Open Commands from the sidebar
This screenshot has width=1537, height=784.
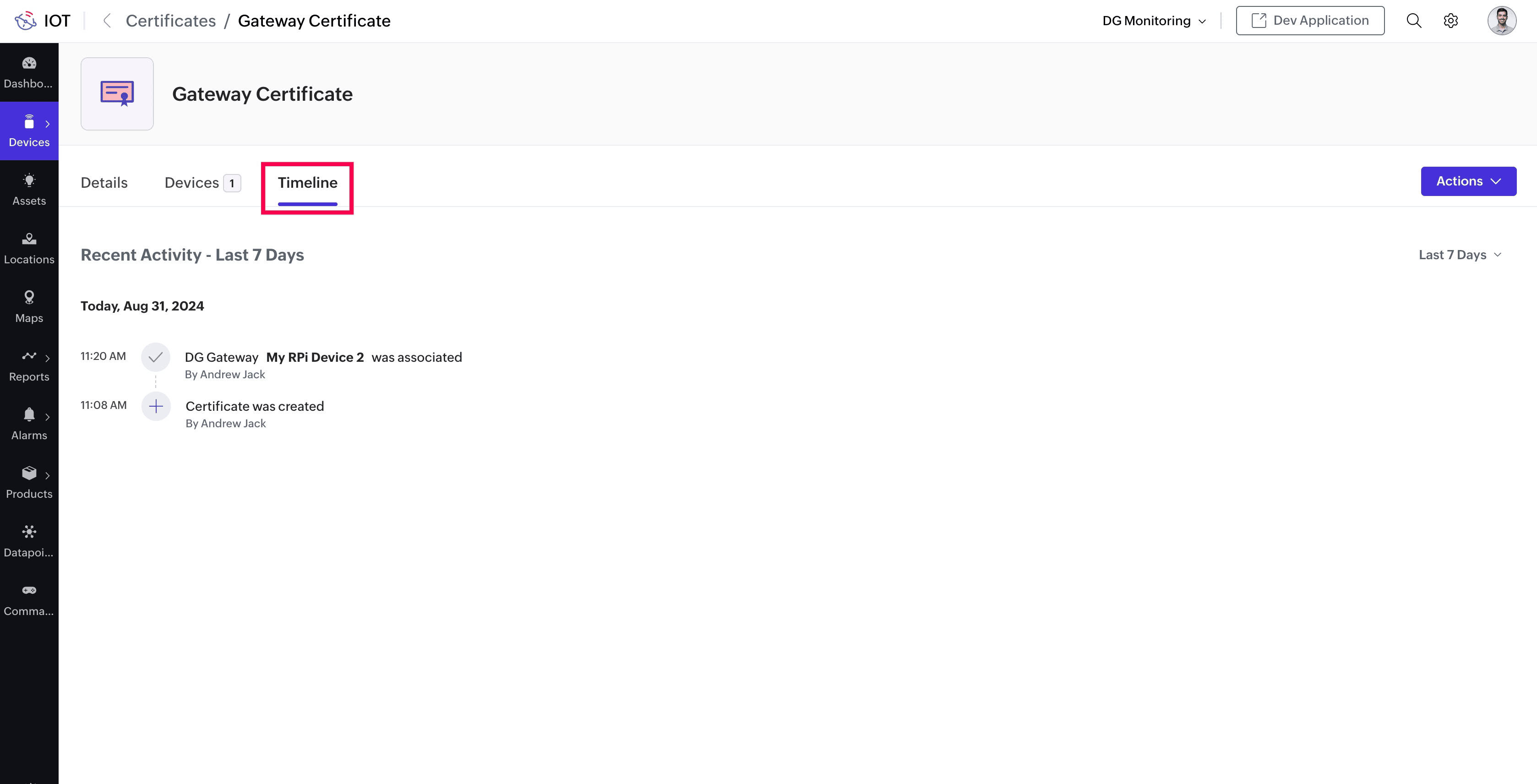point(29,599)
